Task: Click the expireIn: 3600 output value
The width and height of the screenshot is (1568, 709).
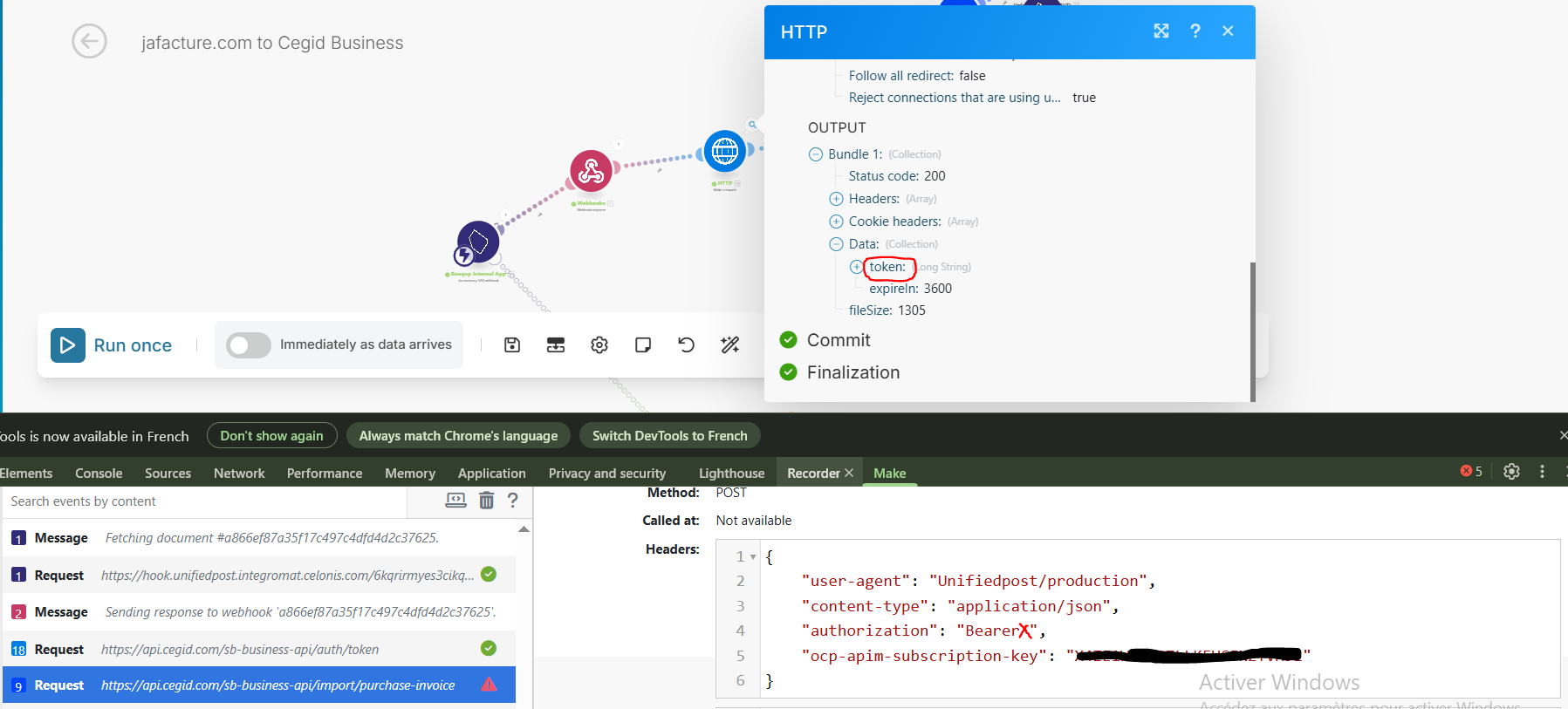Action: click(x=938, y=289)
